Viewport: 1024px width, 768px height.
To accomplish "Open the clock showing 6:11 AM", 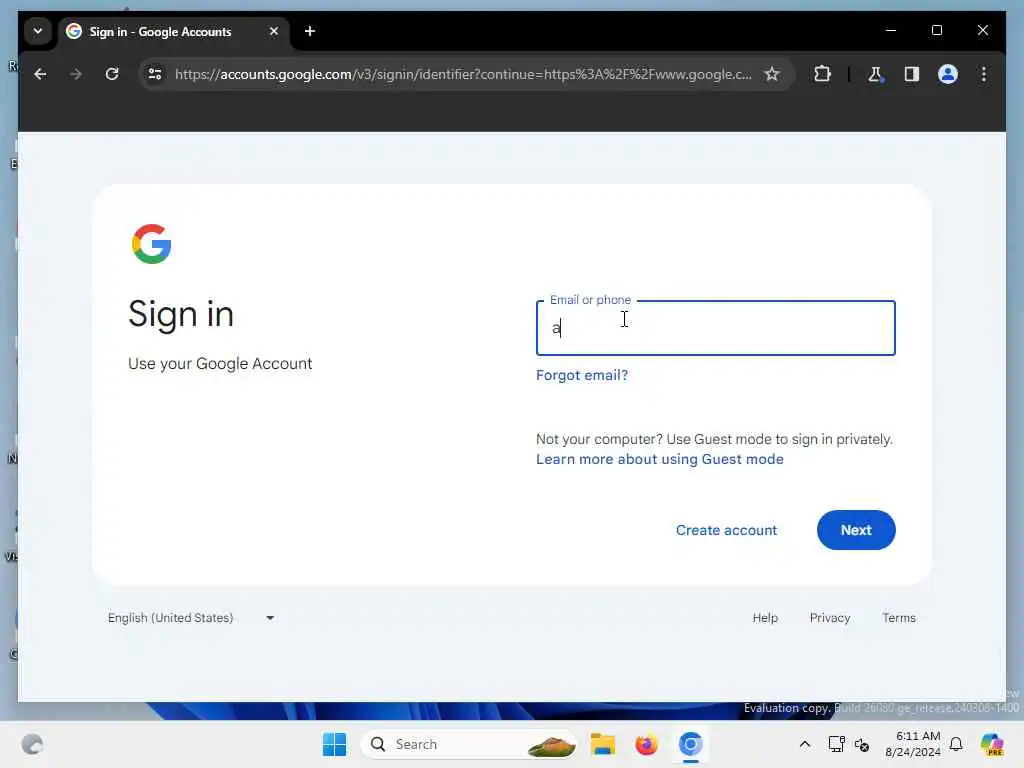I will (x=913, y=744).
